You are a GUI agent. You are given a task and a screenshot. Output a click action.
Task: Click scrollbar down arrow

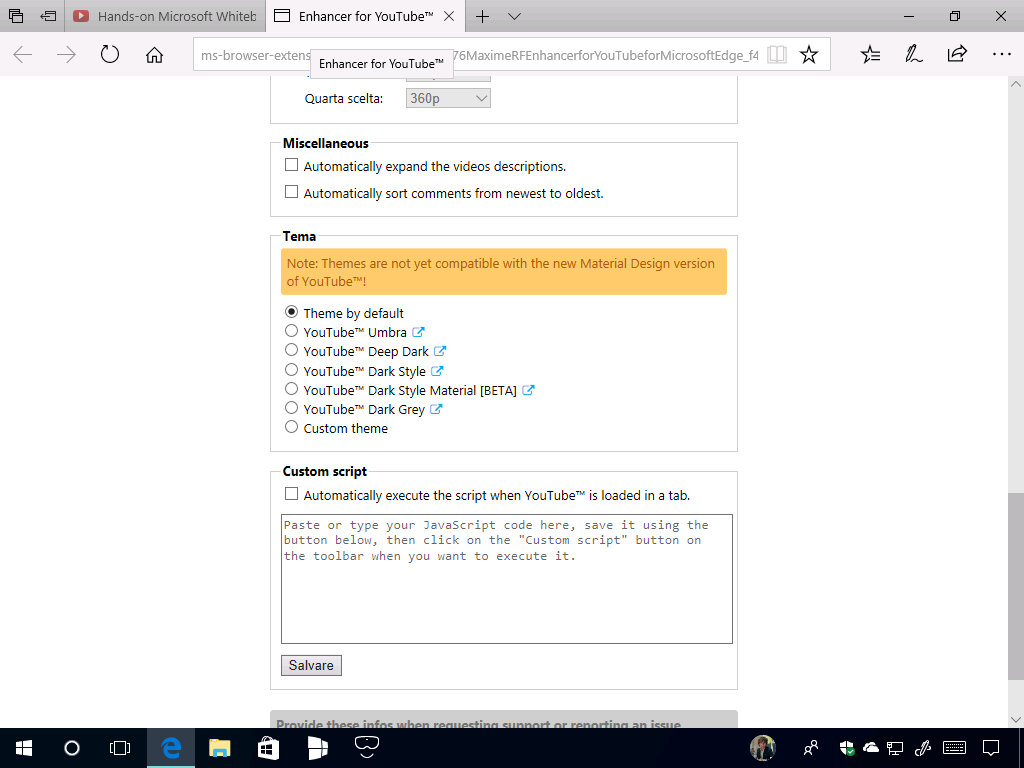pos(1016,719)
